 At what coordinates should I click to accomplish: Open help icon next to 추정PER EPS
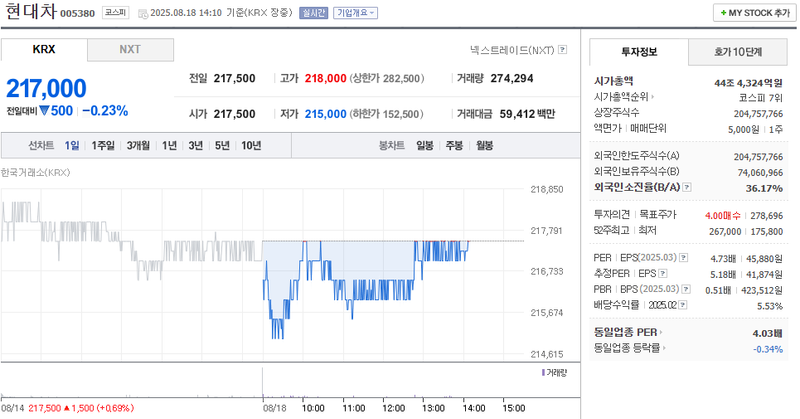pyautogui.click(x=663, y=274)
